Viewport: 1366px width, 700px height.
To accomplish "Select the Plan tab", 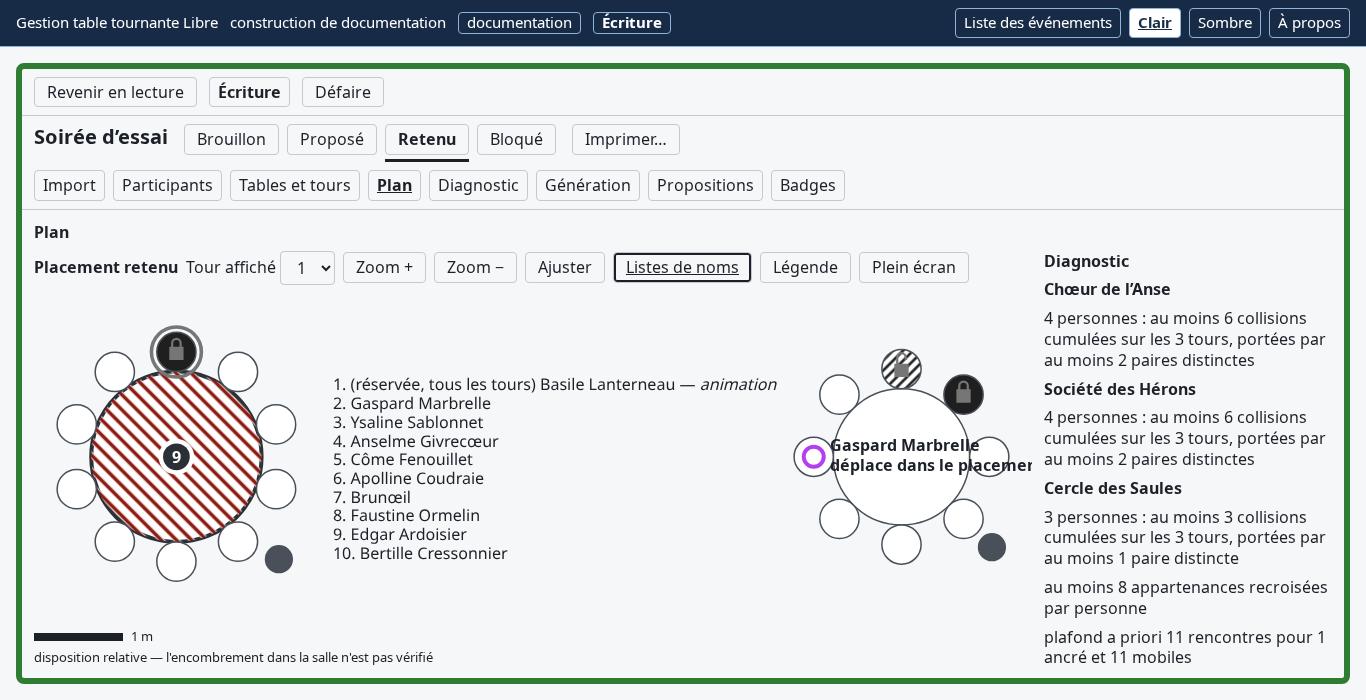I will pyautogui.click(x=395, y=186).
